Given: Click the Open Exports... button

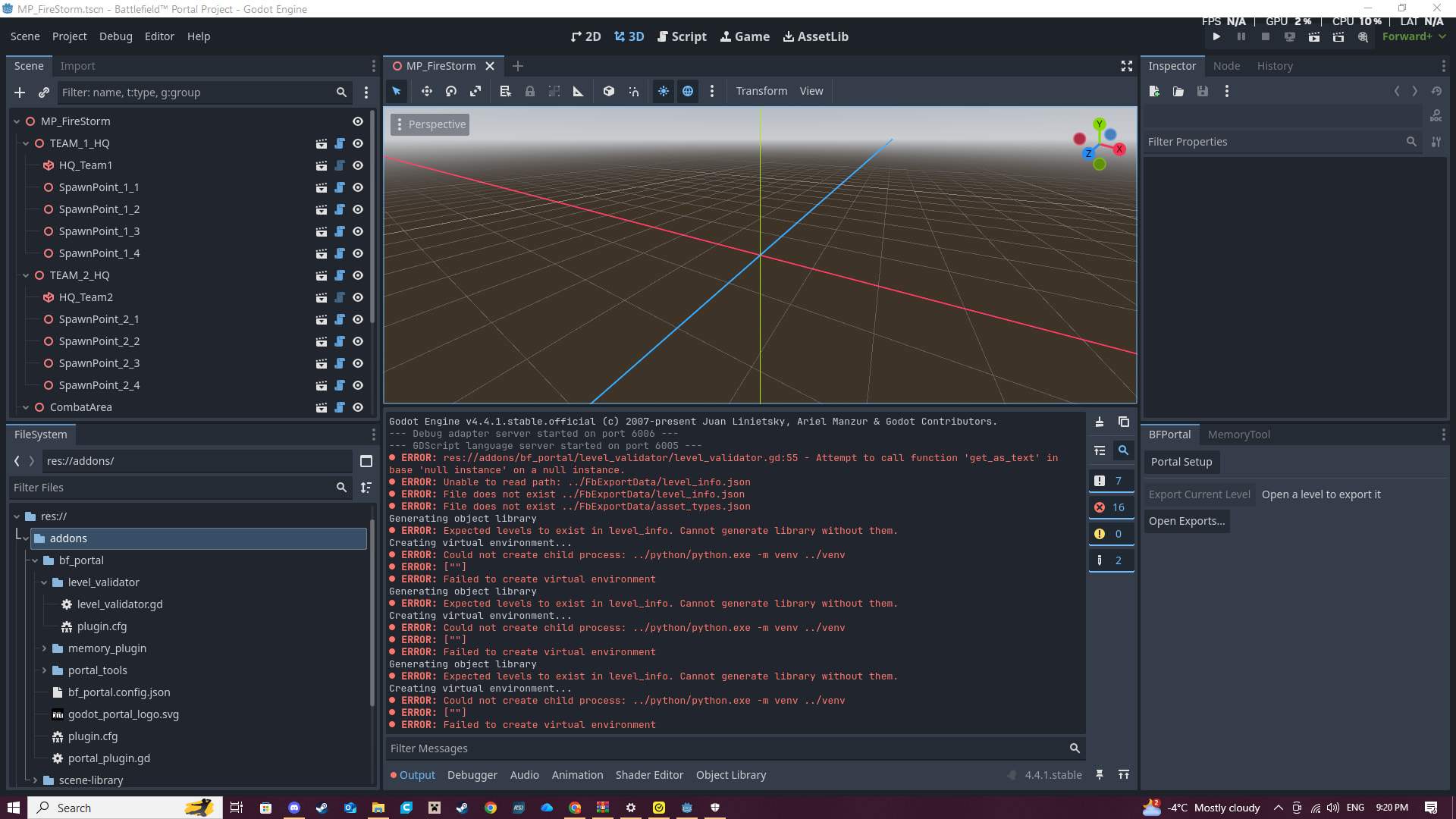Looking at the screenshot, I should [x=1186, y=521].
